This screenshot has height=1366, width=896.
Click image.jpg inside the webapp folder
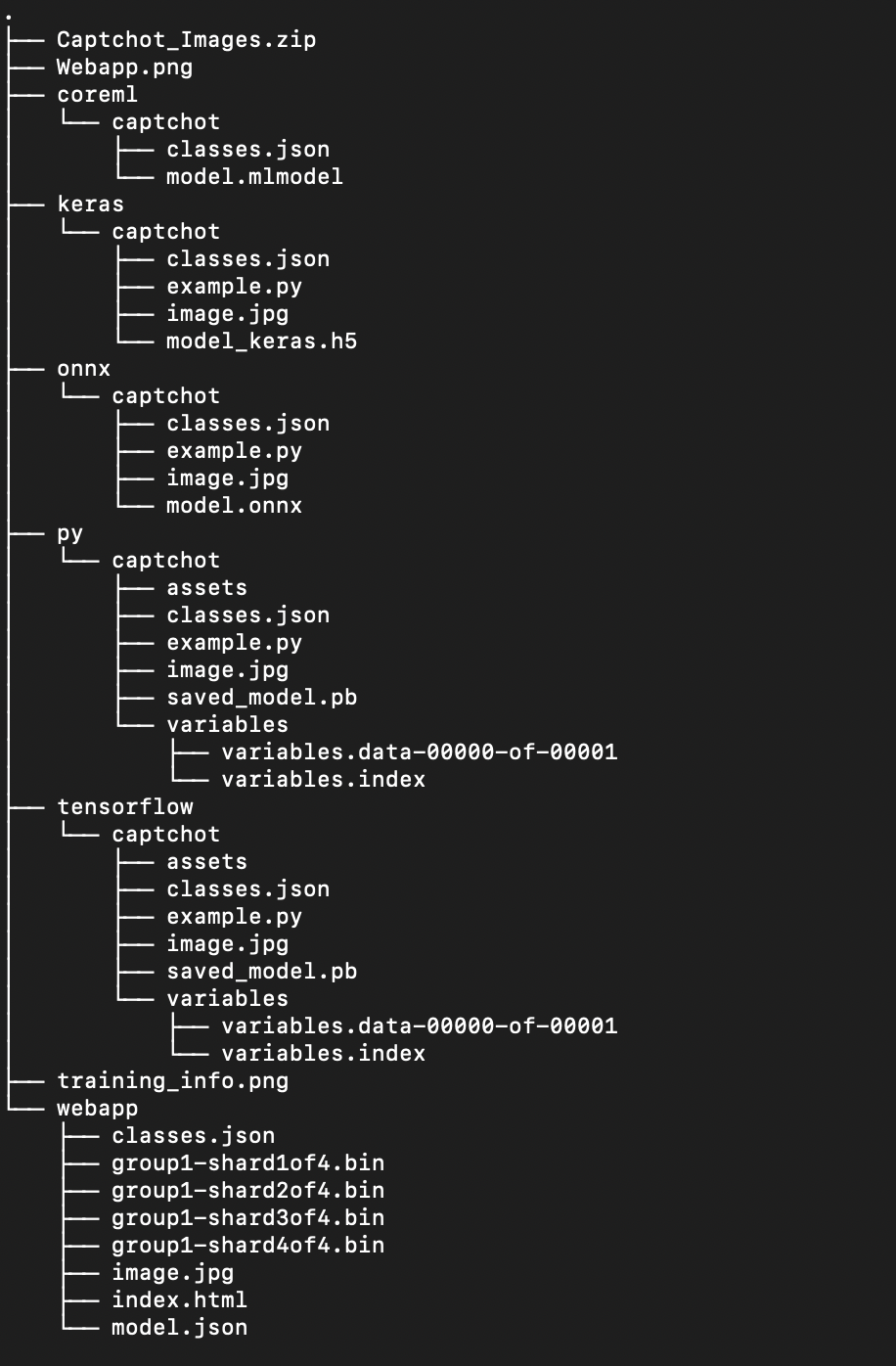pyautogui.click(x=172, y=1273)
